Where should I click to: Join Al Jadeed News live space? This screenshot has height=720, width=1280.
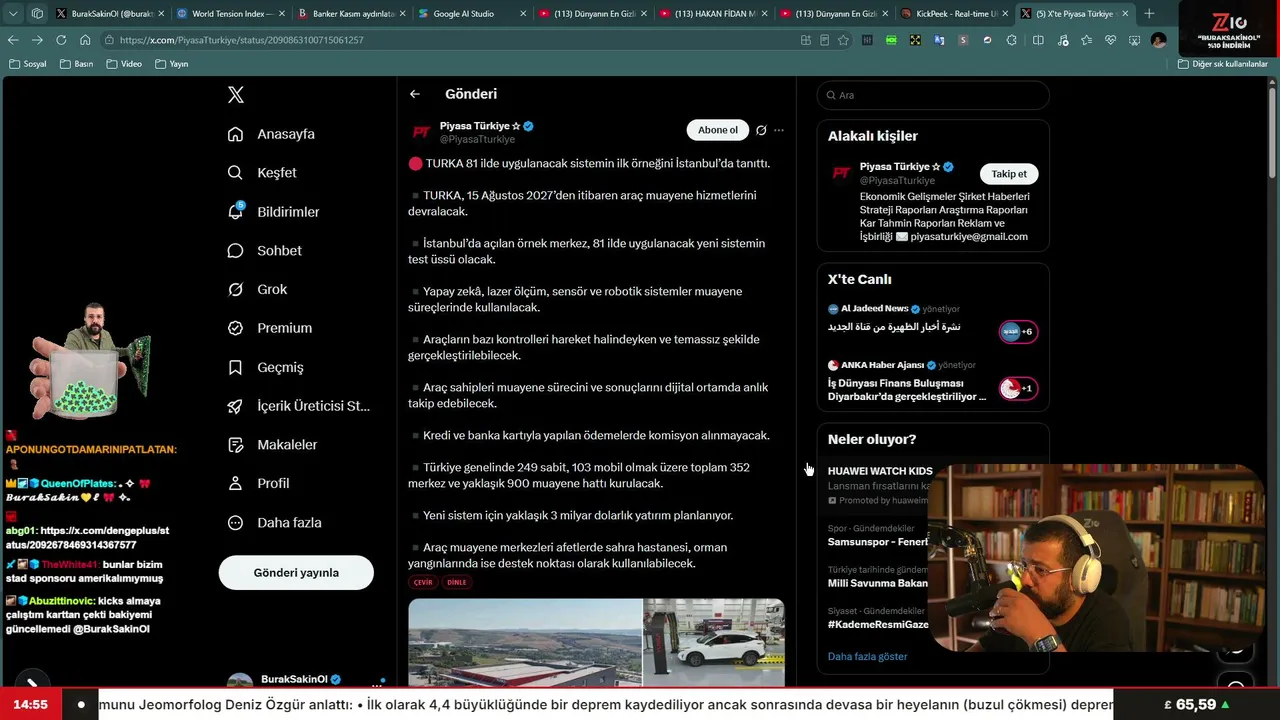pyautogui.click(x=1019, y=332)
